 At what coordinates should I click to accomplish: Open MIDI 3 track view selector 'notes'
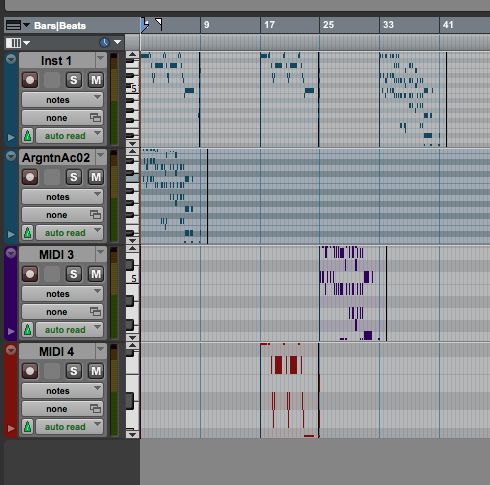coord(62,294)
